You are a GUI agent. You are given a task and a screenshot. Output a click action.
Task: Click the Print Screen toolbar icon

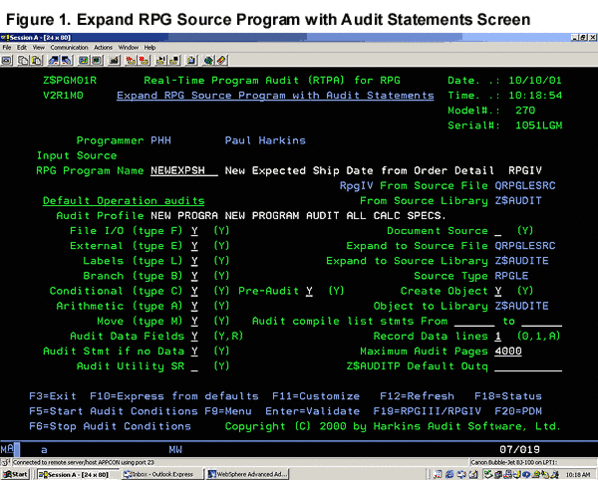pos(7,60)
